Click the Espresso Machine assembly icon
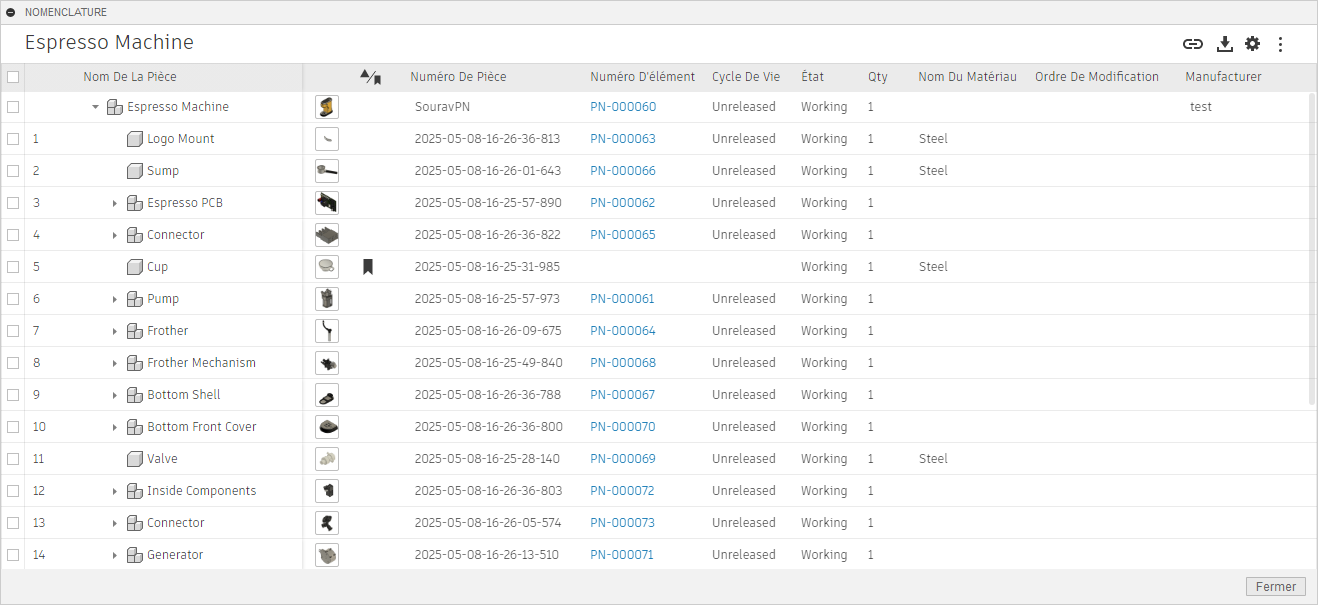This screenshot has height=605, width=1318. (114, 107)
